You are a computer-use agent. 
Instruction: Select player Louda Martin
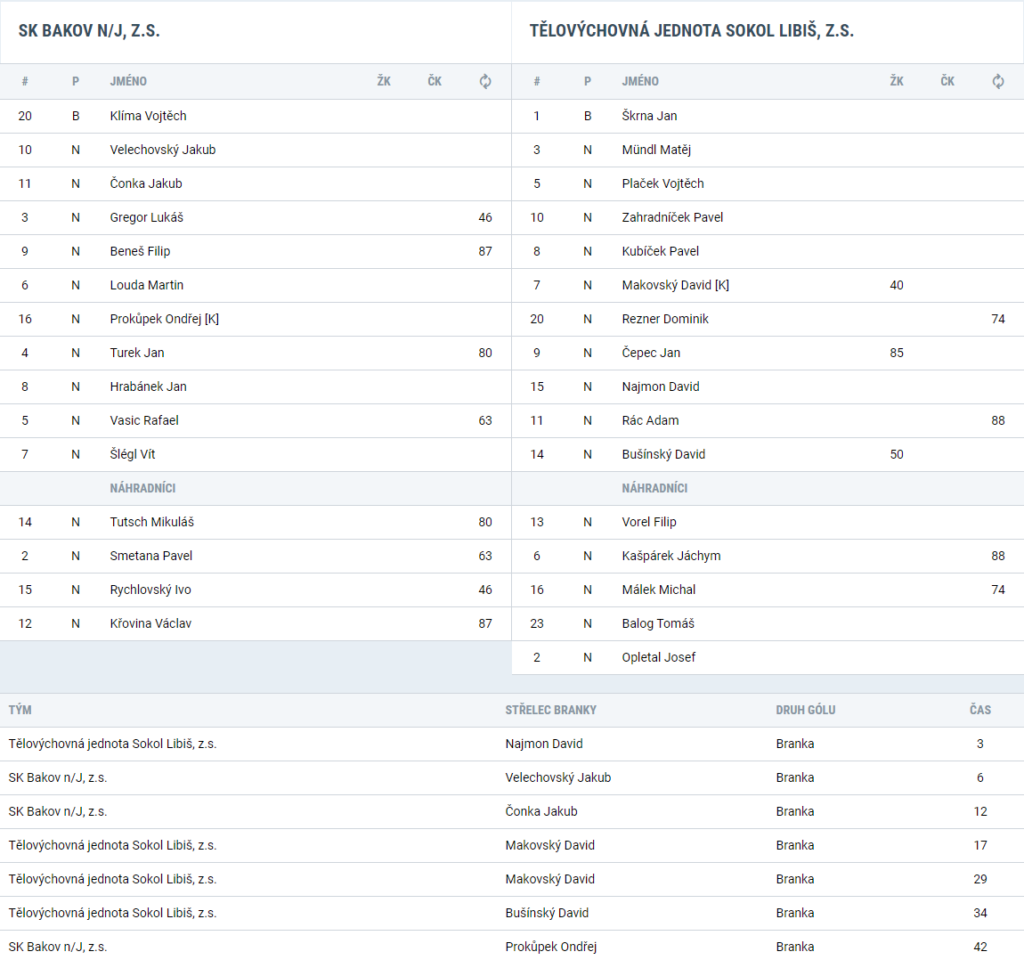point(146,285)
